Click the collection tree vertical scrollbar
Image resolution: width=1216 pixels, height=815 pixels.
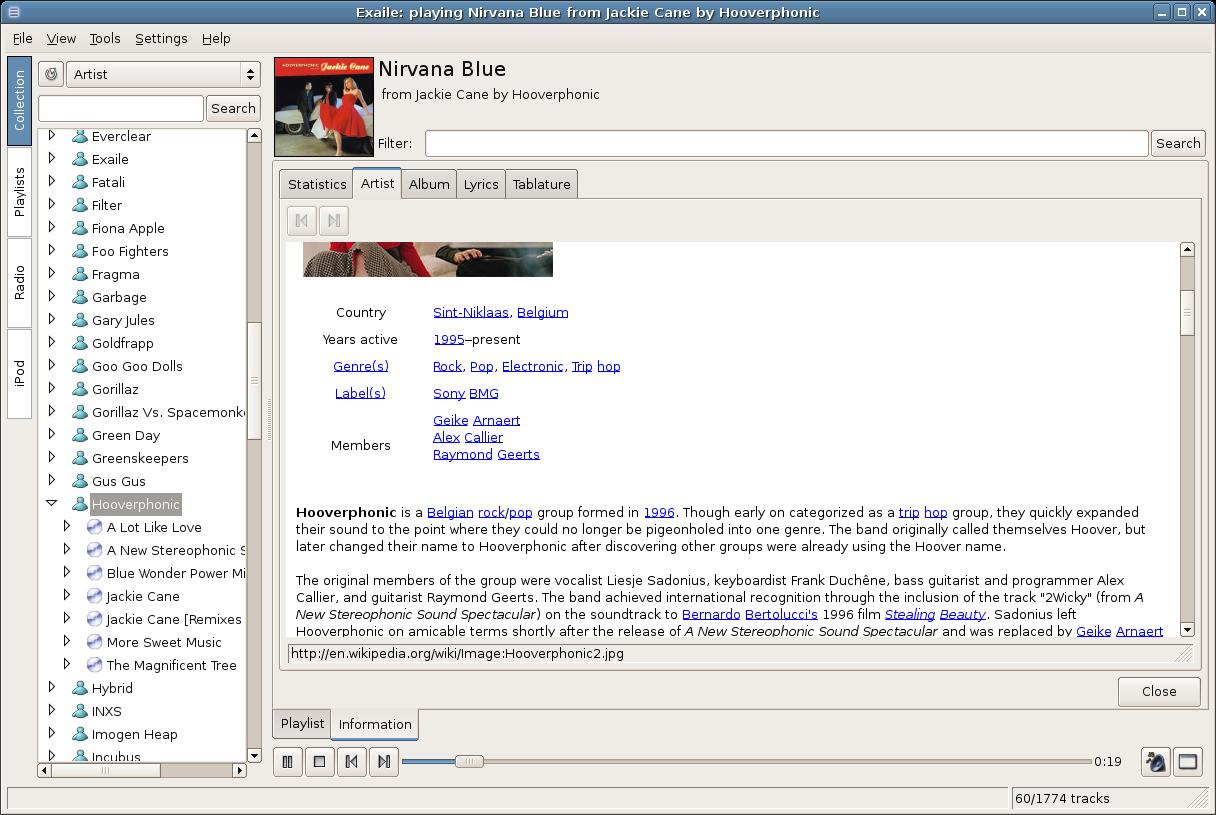(254, 380)
